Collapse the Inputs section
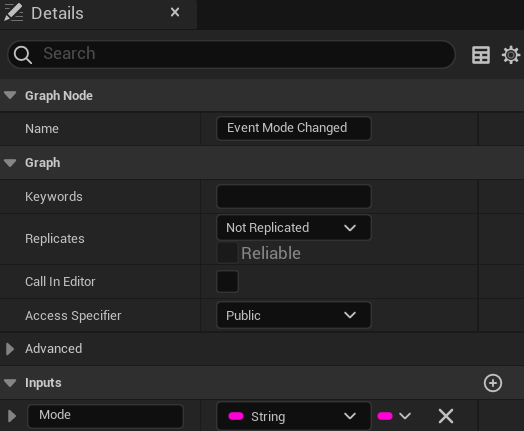This screenshot has height=431, width=524. [x=10, y=383]
